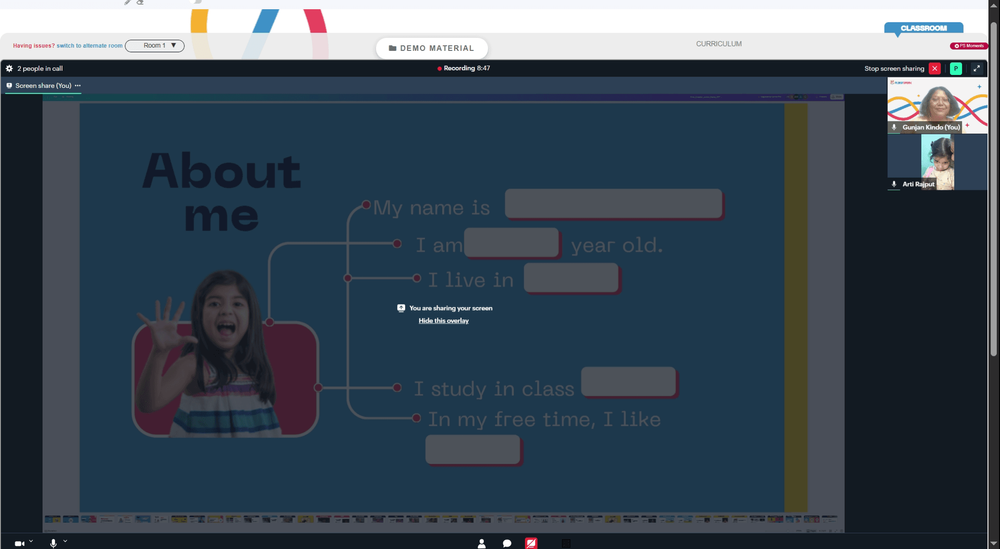Toggle the microphone mute button
This screenshot has height=549, width=1000.
(54, 543)
